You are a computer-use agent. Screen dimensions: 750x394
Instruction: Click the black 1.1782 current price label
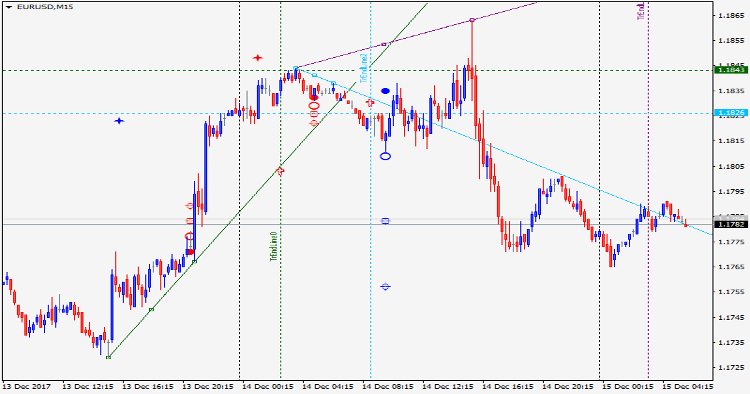tap(730, 224)
